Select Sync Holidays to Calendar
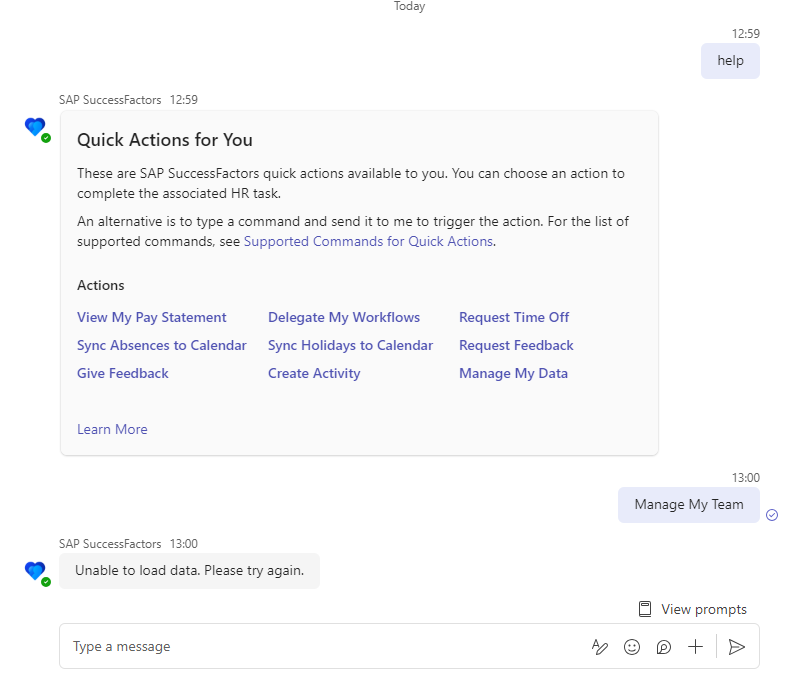 click(x=350, y=346)
